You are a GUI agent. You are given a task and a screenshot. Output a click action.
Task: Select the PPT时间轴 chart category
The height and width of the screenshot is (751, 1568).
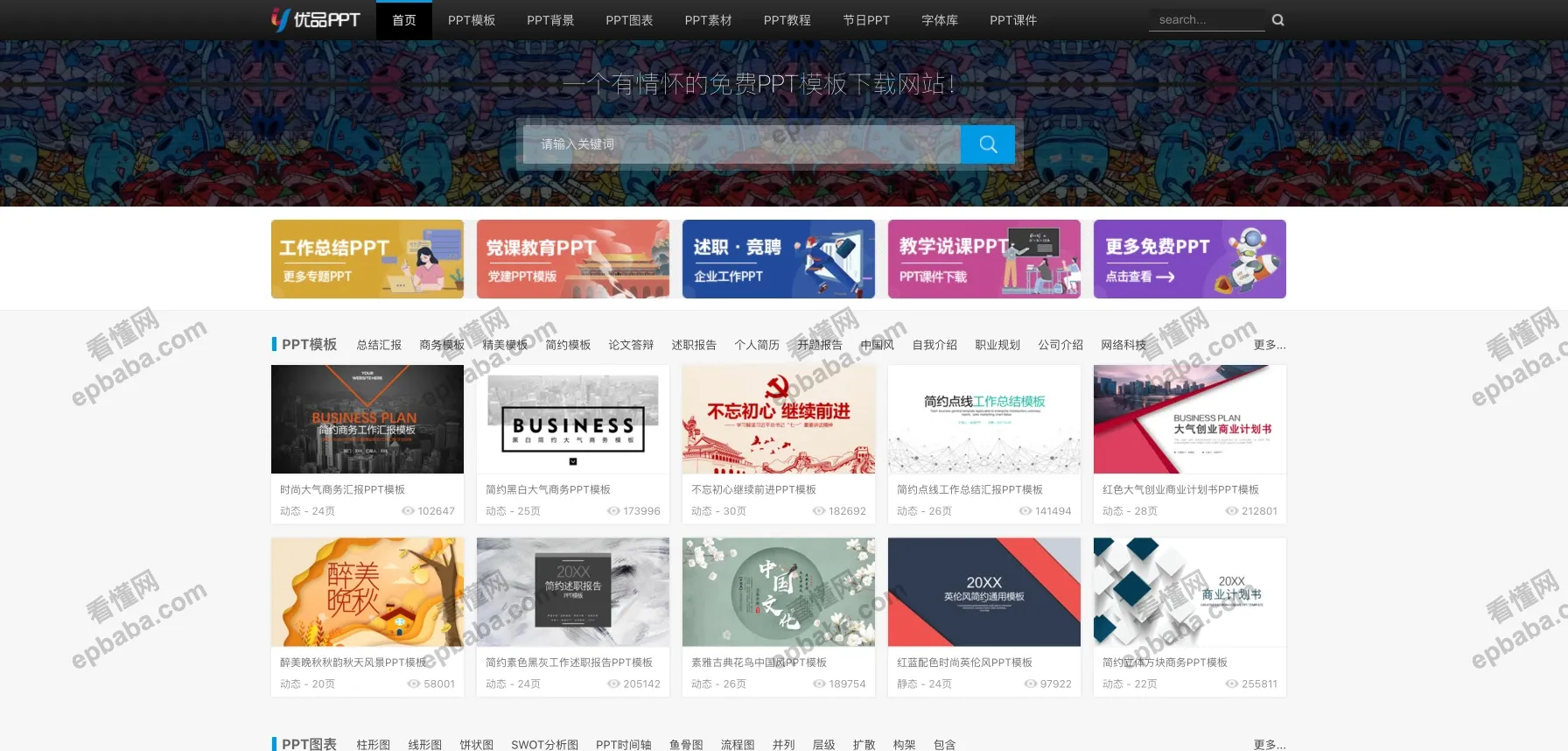[623, 745]
